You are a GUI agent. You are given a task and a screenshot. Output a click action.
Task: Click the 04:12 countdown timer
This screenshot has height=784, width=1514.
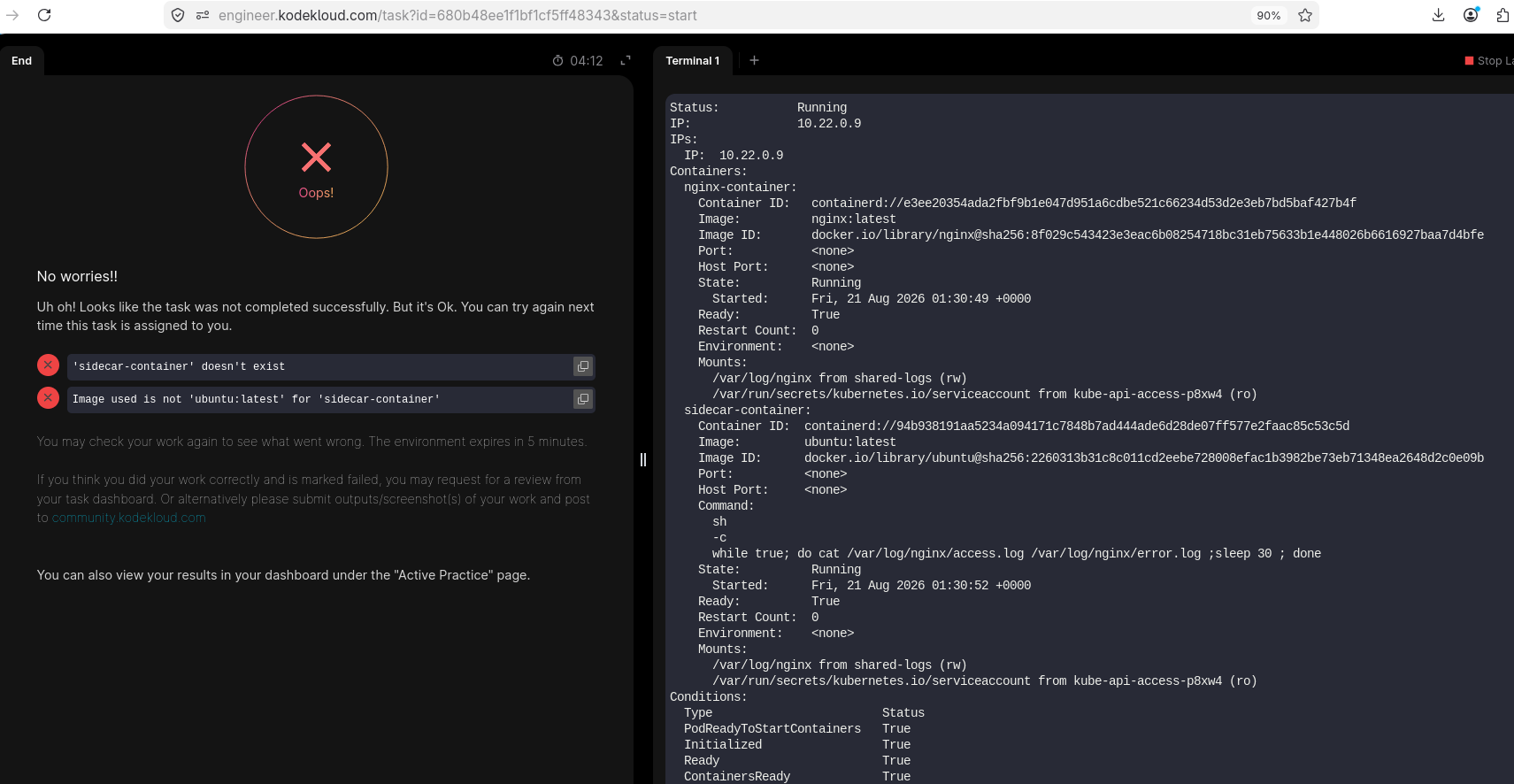(x=578, y=61)
